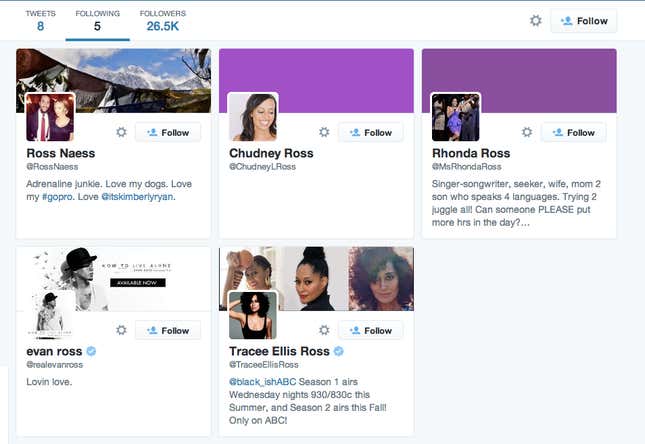Open the gear menu beside the top Follow button
Viewport: 645px width, 444px height.
535,21
